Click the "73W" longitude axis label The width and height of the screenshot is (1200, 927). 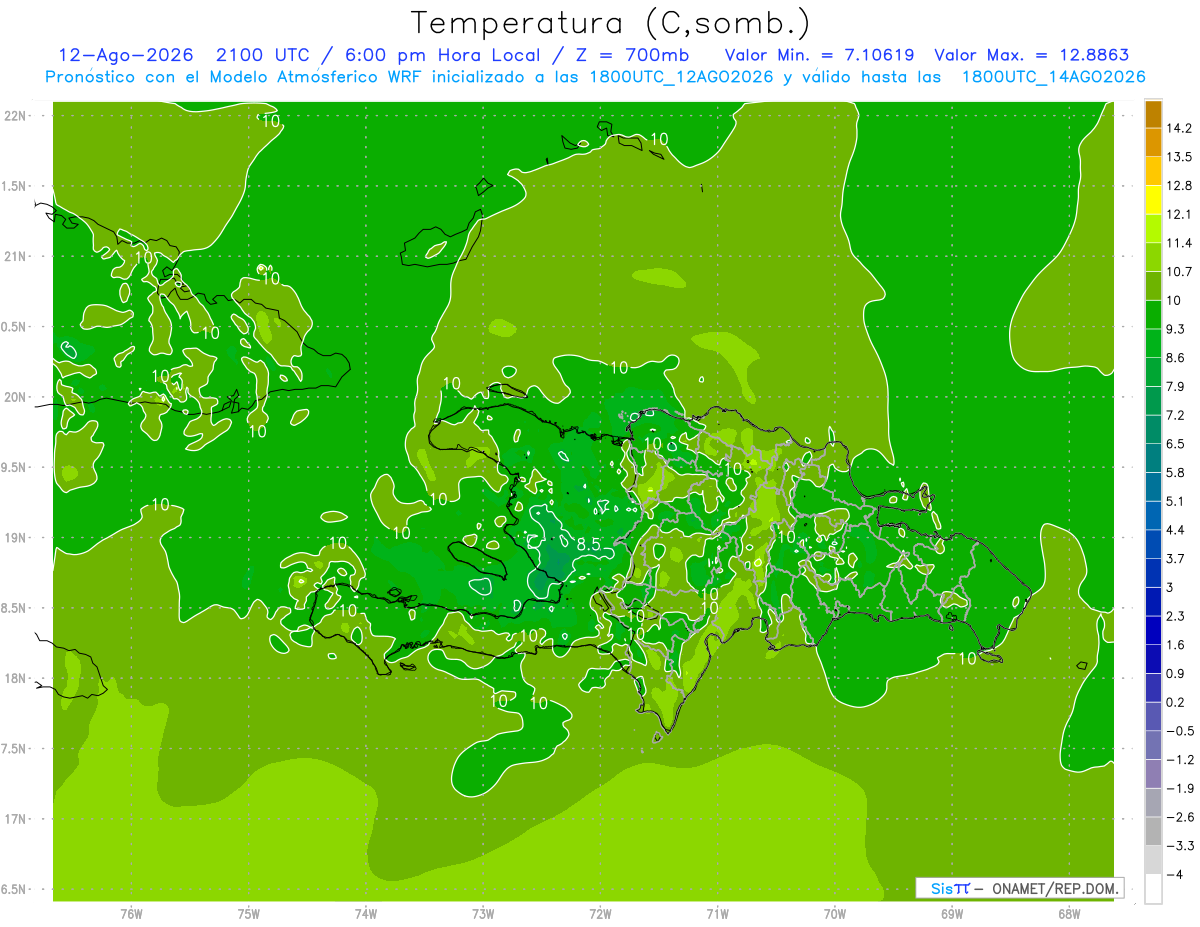click(x=483, y=913)
